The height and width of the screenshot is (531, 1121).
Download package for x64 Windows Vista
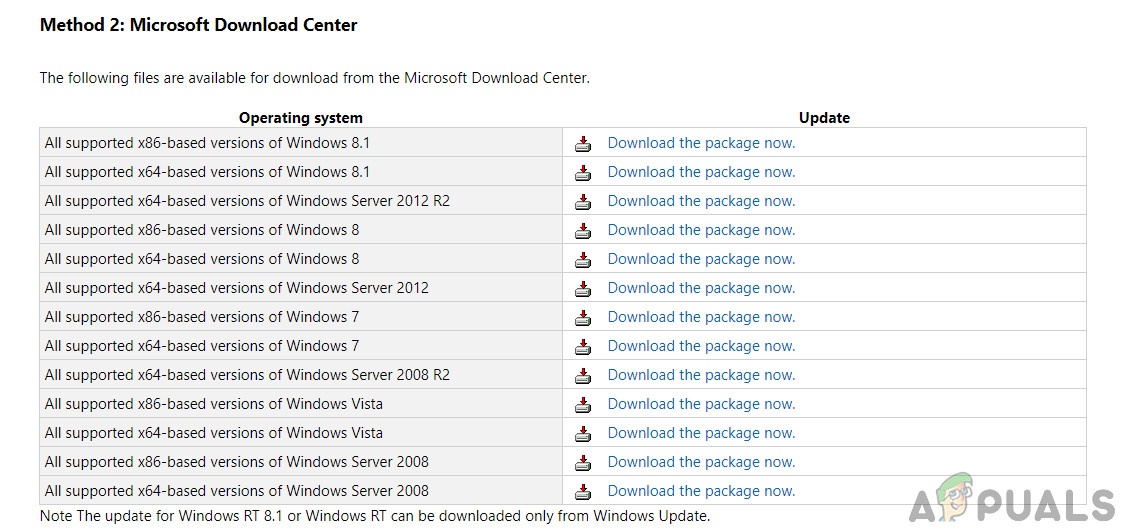[x=701, y=433]
